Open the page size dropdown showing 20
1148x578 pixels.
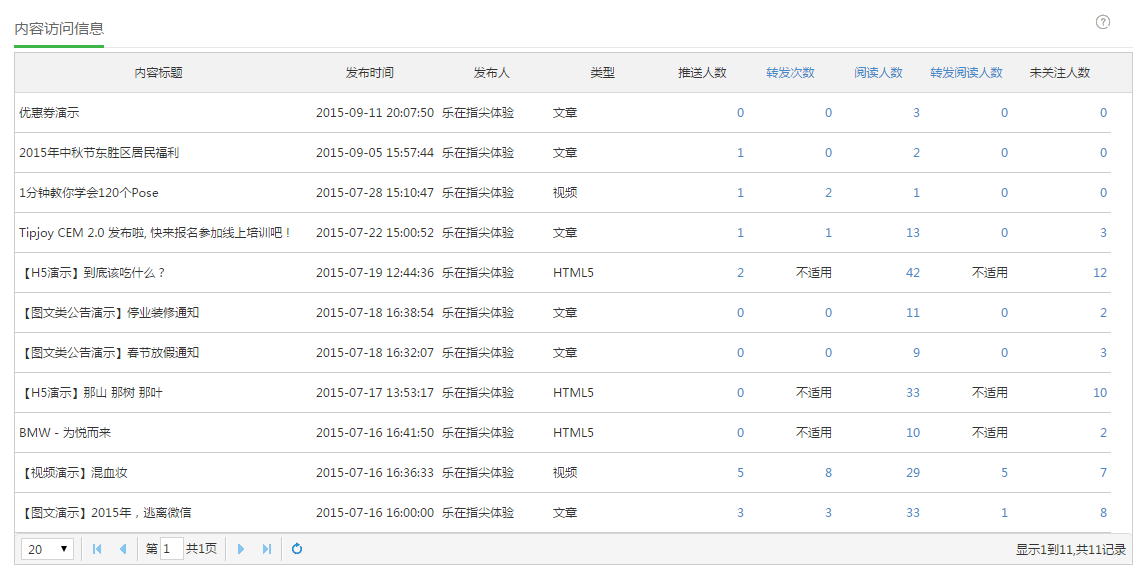pyautogui.click(x=47, y=549)
